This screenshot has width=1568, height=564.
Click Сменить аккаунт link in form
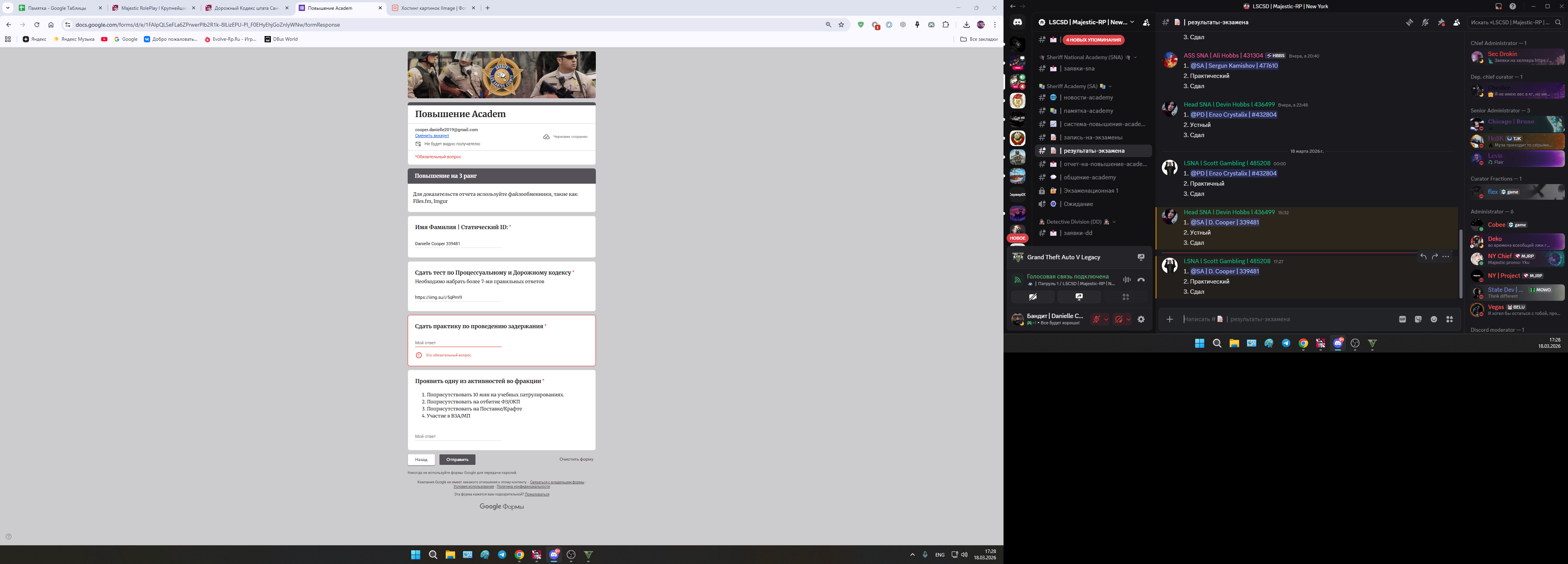[x=432, y=136]
